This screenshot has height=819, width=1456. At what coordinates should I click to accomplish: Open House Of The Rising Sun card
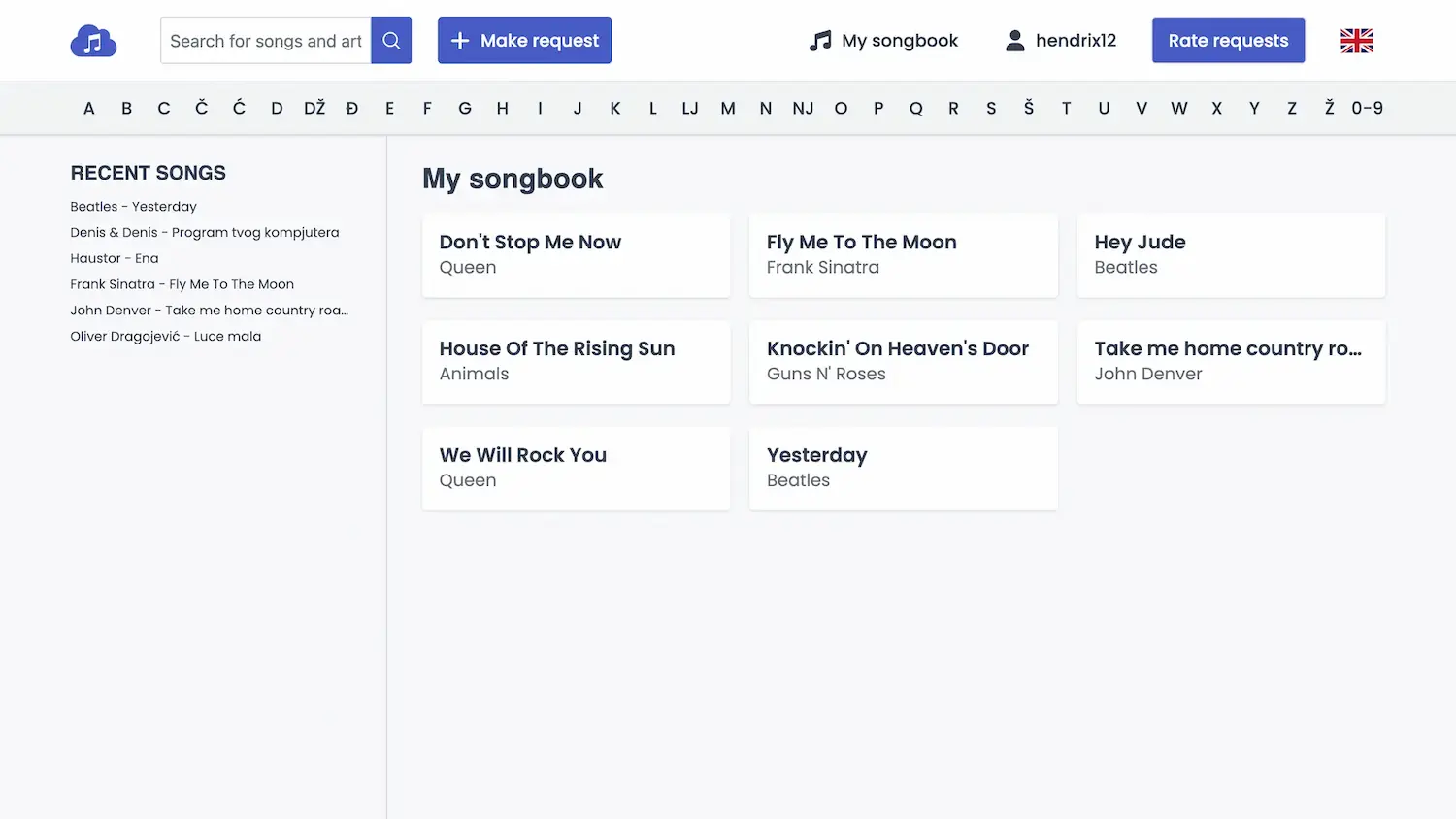576,362
